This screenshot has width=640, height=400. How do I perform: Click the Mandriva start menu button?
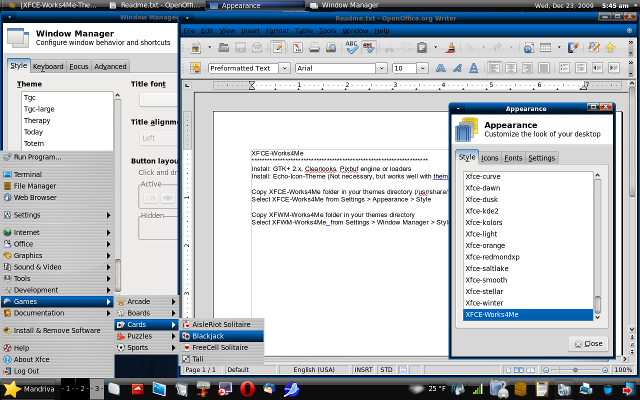point(29,389)
